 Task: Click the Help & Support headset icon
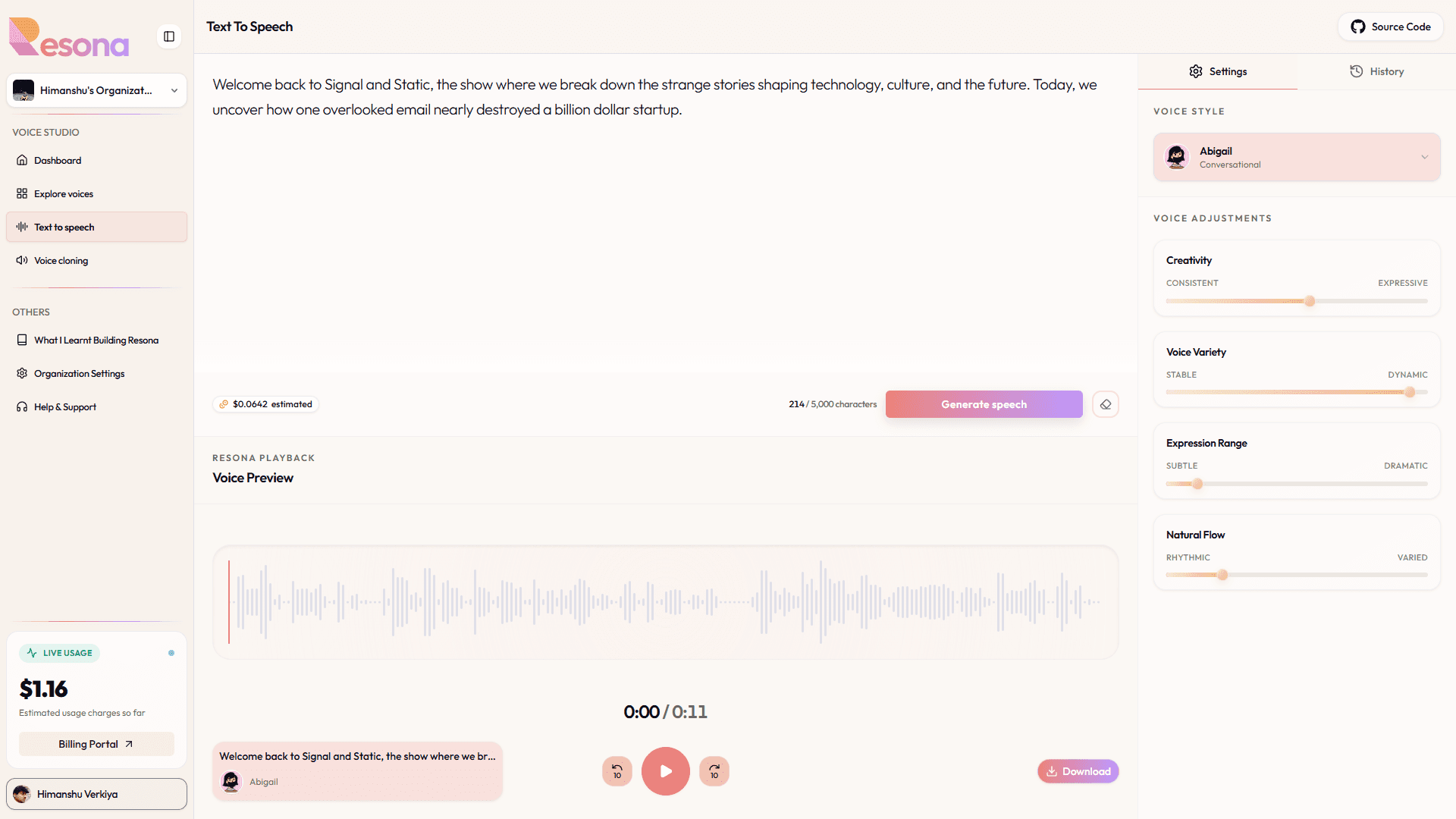click(22, 406)
